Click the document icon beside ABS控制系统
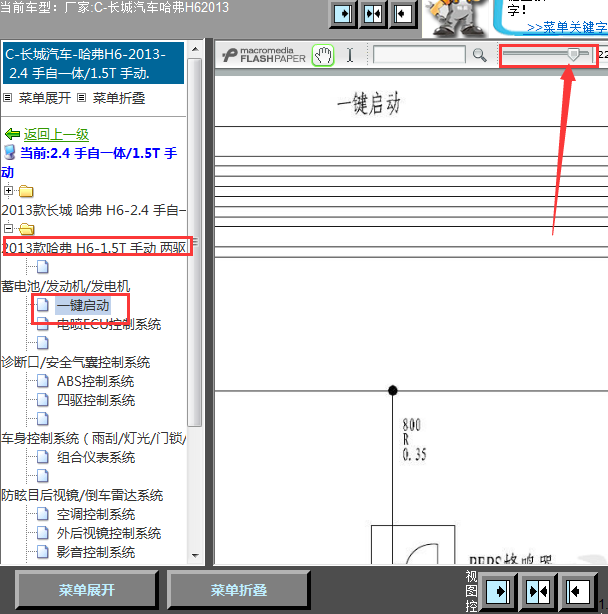This screenshot has width=608, height=614. coord(42,381)
